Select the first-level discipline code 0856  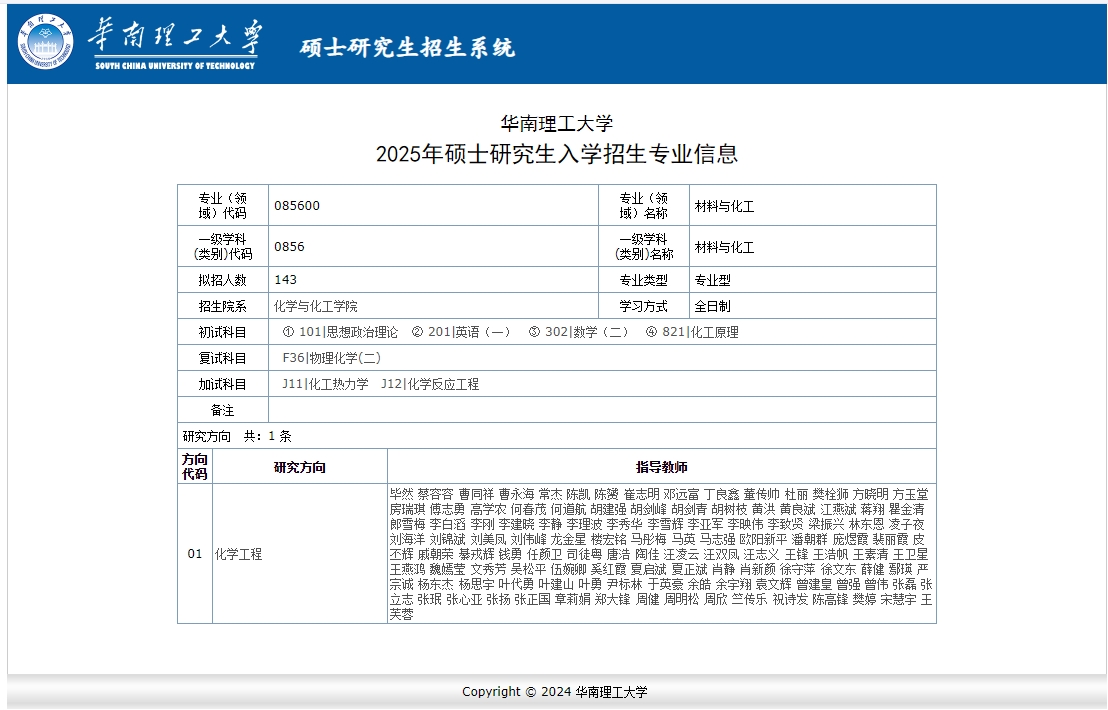pyautogui.click(x=289, y=247)
